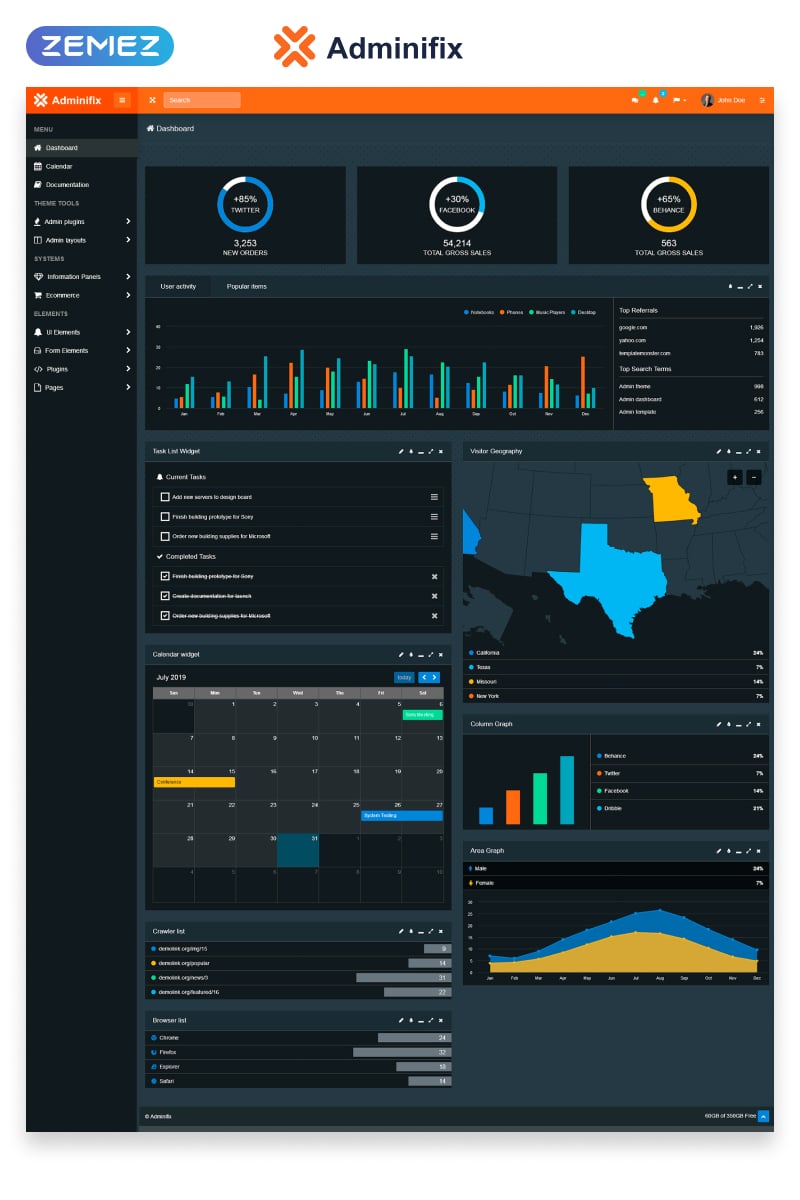Click the edit pencil on Task List Widget

[401, 452]
